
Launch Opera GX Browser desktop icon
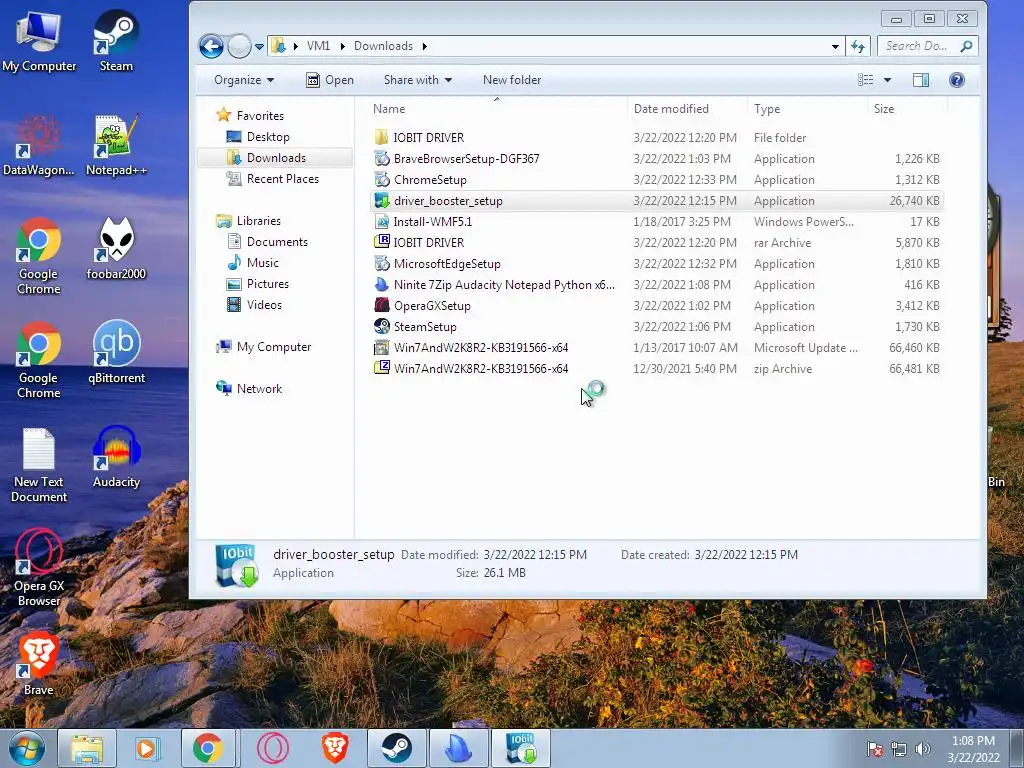coord(39,568)
